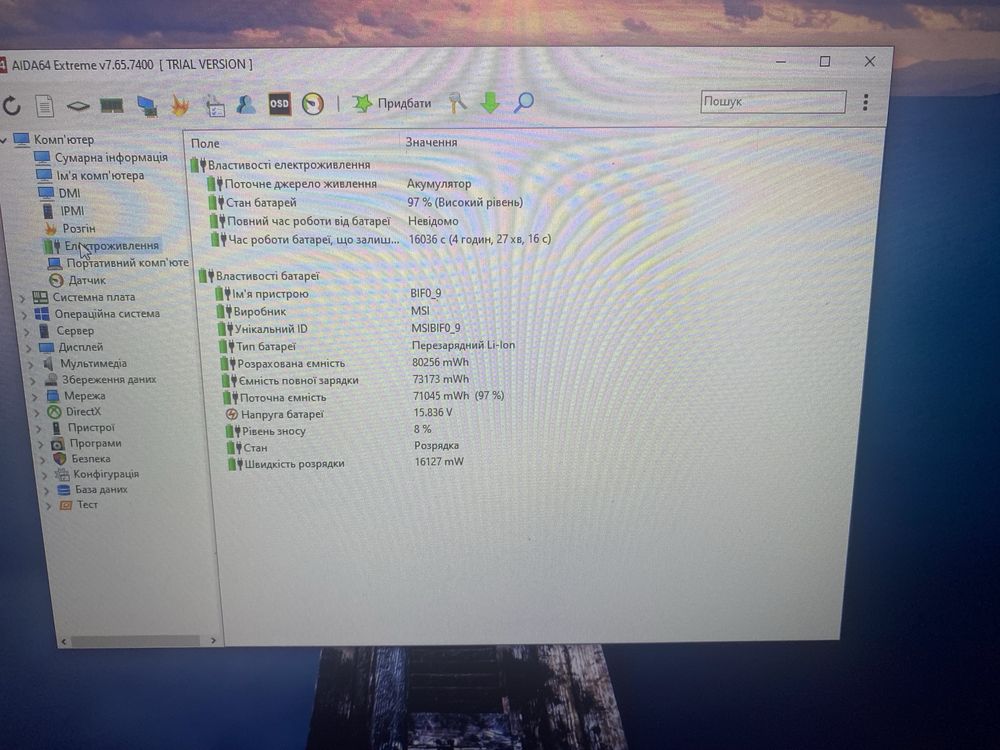The image size is (1000, 750).
Task: Select the Пристрої tree item
Action: (91, 428)
